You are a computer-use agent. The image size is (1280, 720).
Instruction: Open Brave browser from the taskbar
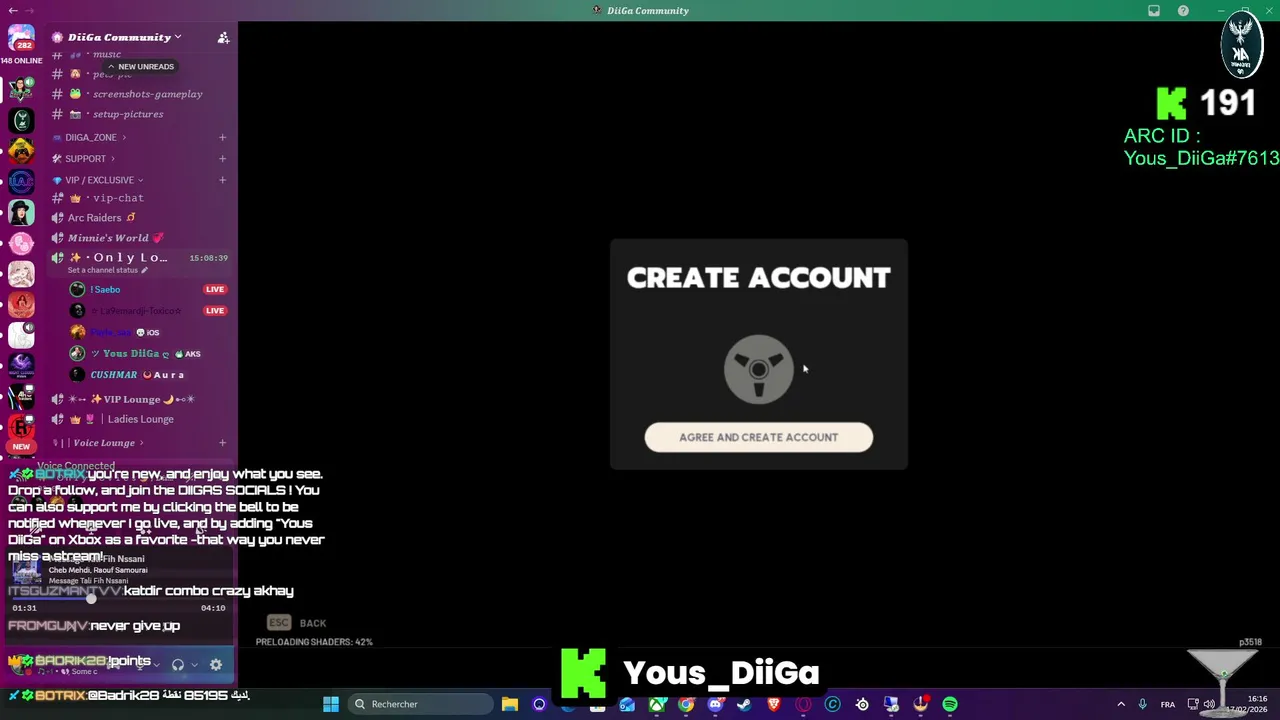click(x=774, y=704)
